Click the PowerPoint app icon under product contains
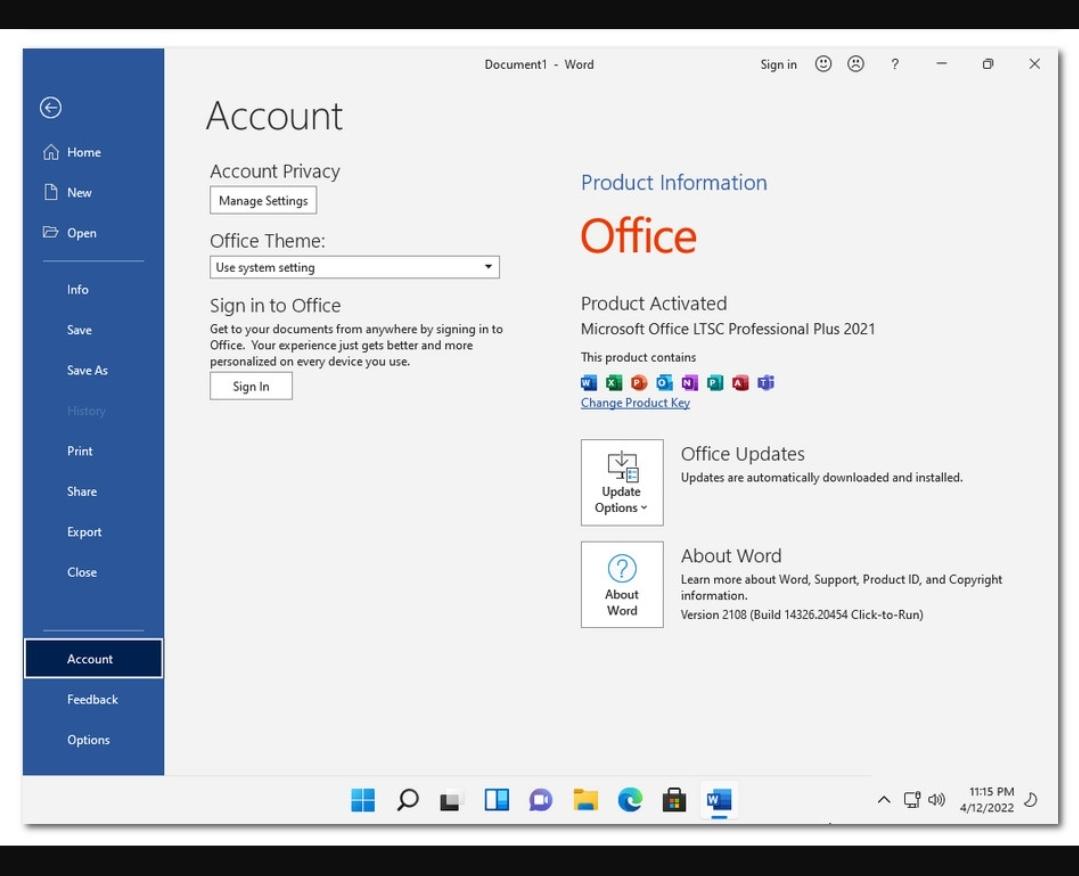This screenshot has height=876, width=1079. pos(639,383)
